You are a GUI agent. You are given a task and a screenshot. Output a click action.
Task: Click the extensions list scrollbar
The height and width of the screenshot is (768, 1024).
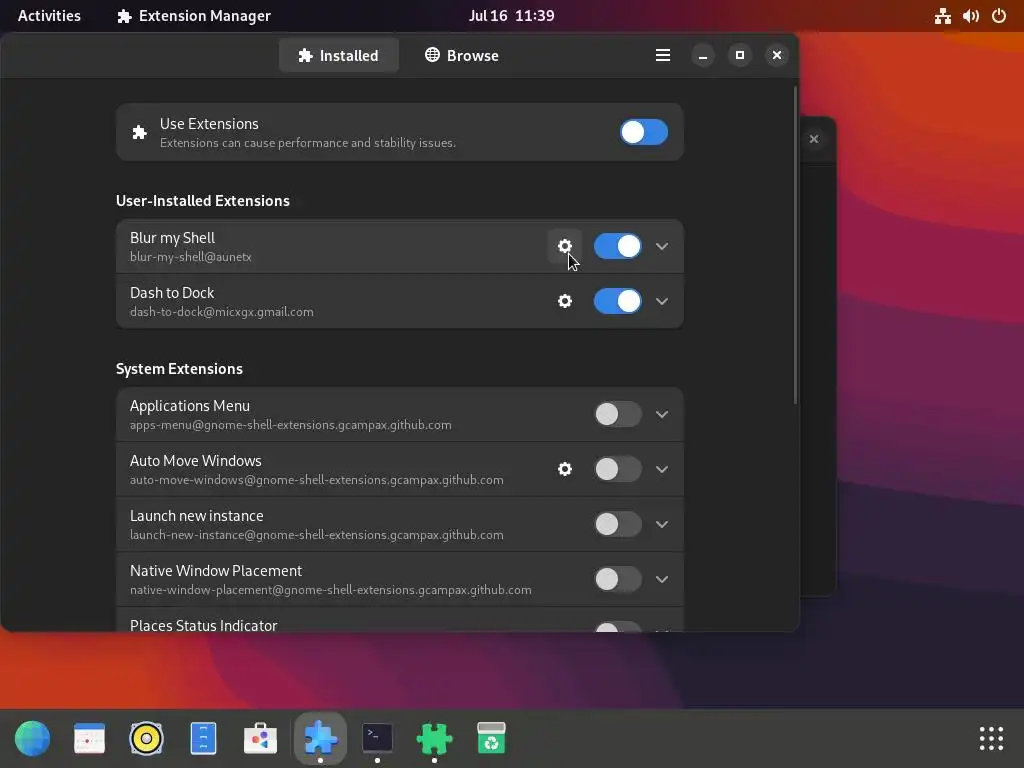[x=795, y=245]
